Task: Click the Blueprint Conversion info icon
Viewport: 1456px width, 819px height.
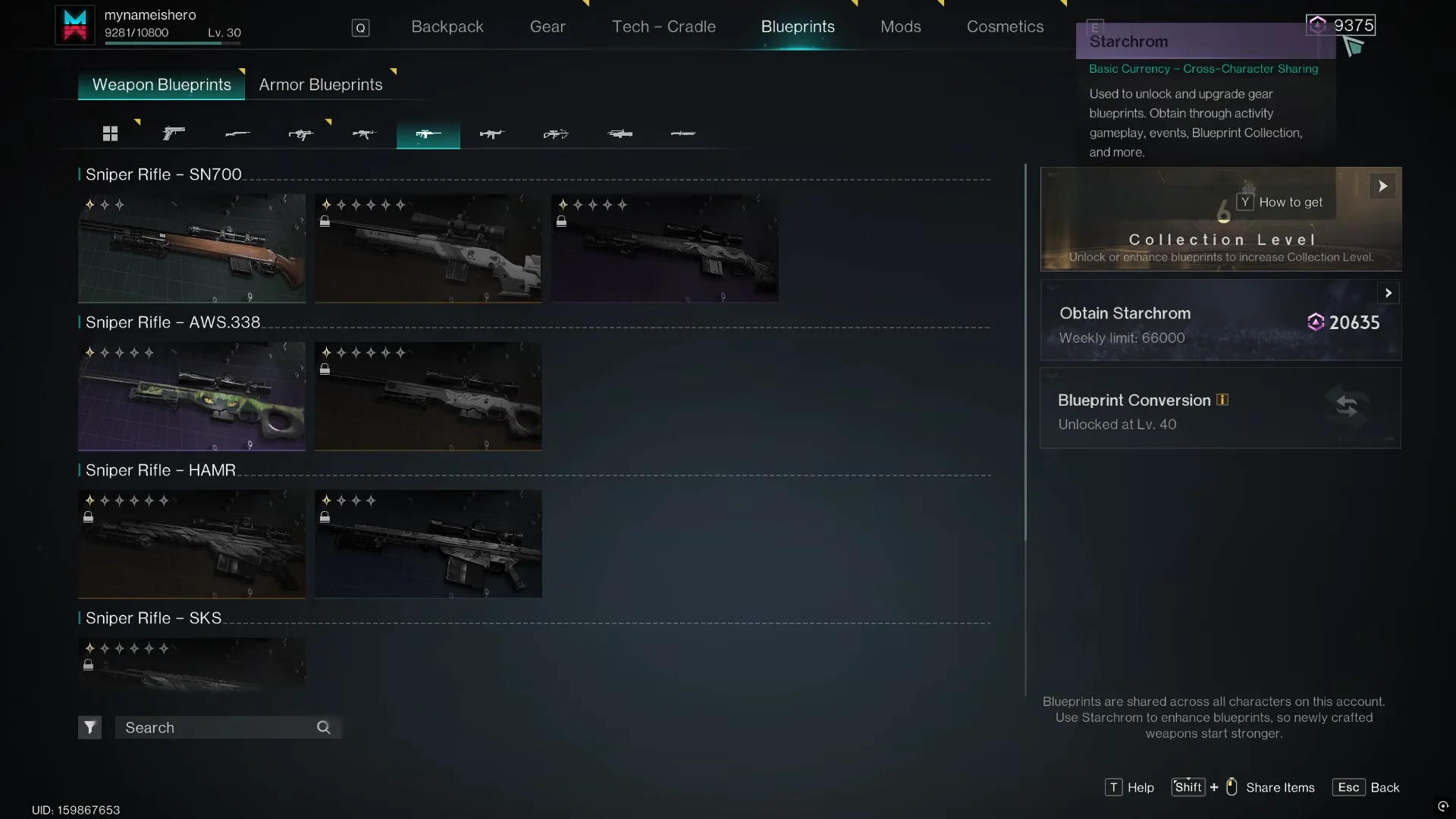Action: coord(1222,400)
